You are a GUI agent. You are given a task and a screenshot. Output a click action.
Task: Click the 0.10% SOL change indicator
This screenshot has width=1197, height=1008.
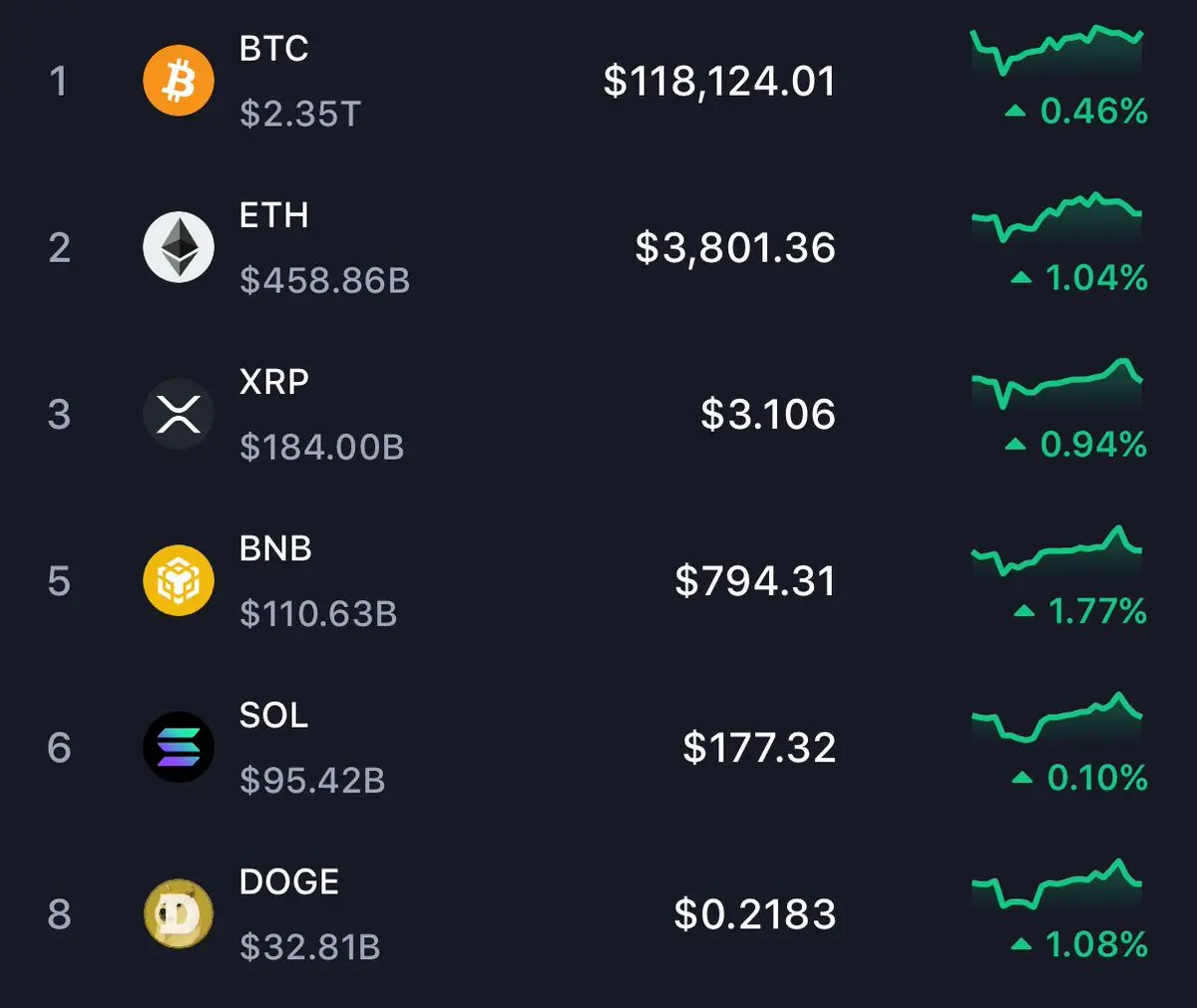pos(1079,778)
